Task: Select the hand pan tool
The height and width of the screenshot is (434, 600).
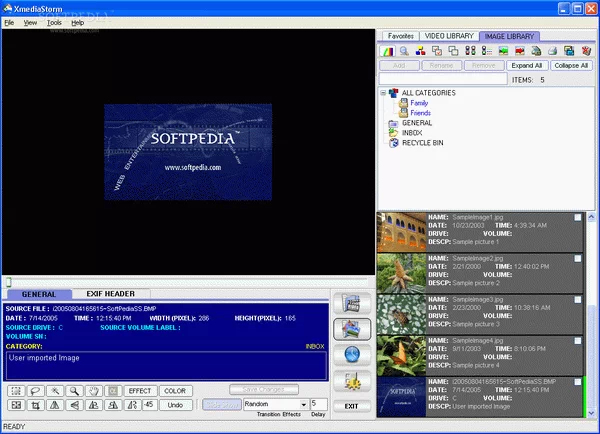Action: point(94,391)
